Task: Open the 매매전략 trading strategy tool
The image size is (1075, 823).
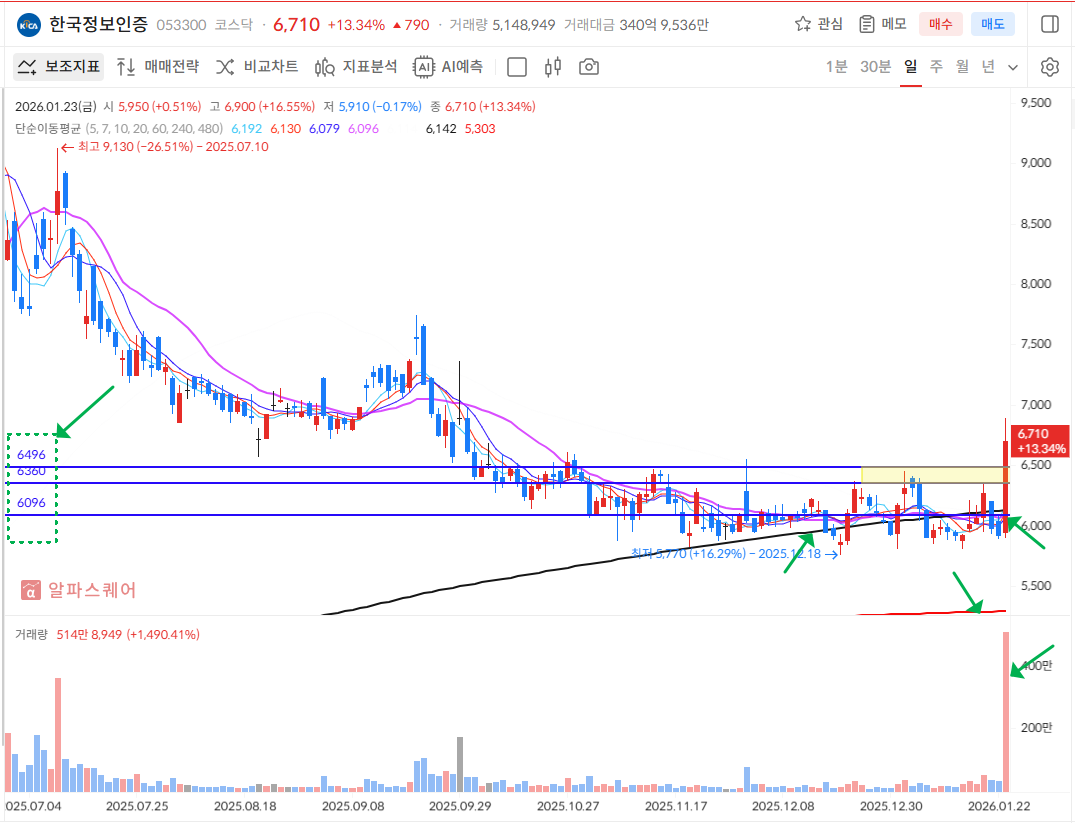Action: (x=158, y=67)
